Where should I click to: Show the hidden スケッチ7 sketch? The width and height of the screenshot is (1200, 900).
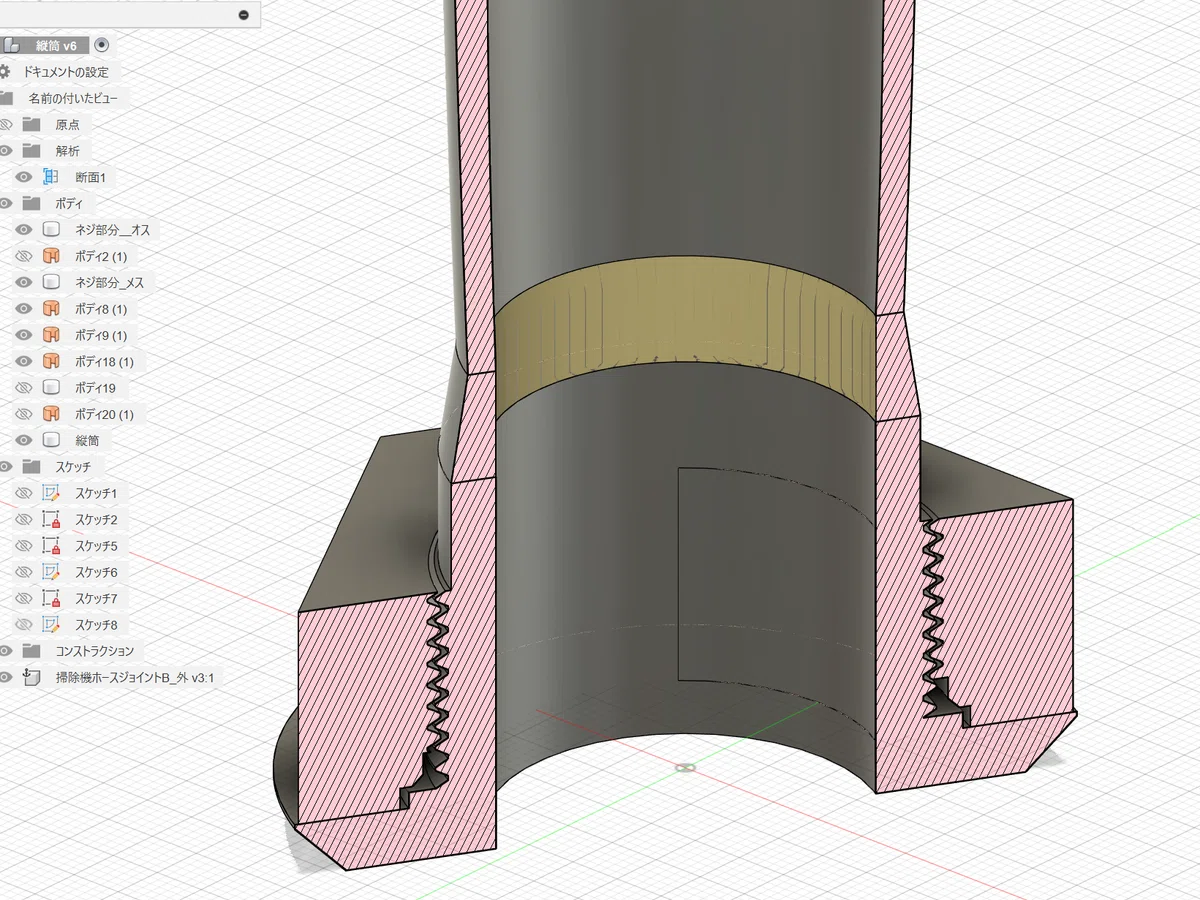tap(25, 598)
